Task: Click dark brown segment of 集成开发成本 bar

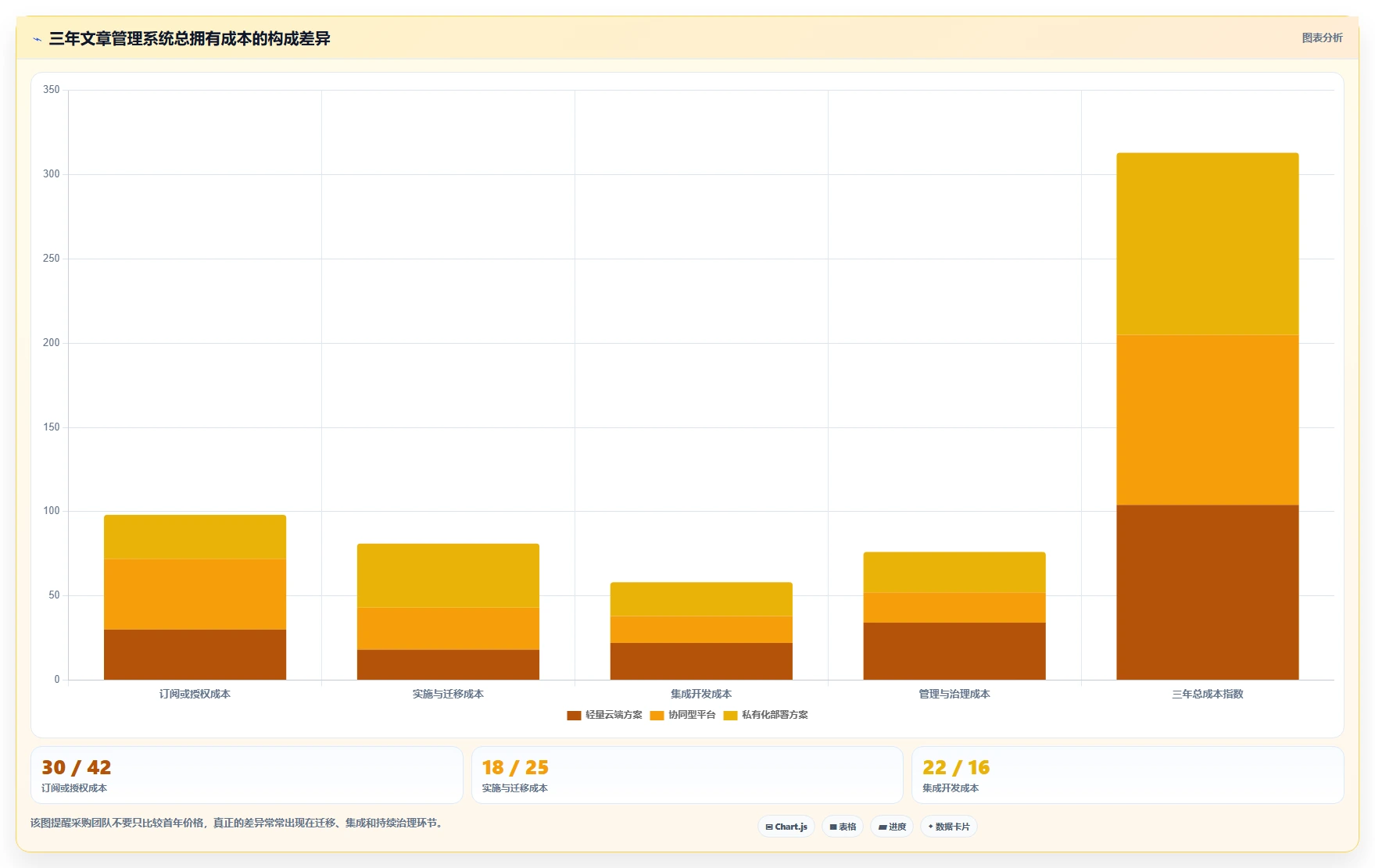Action: tap(701, 661)
